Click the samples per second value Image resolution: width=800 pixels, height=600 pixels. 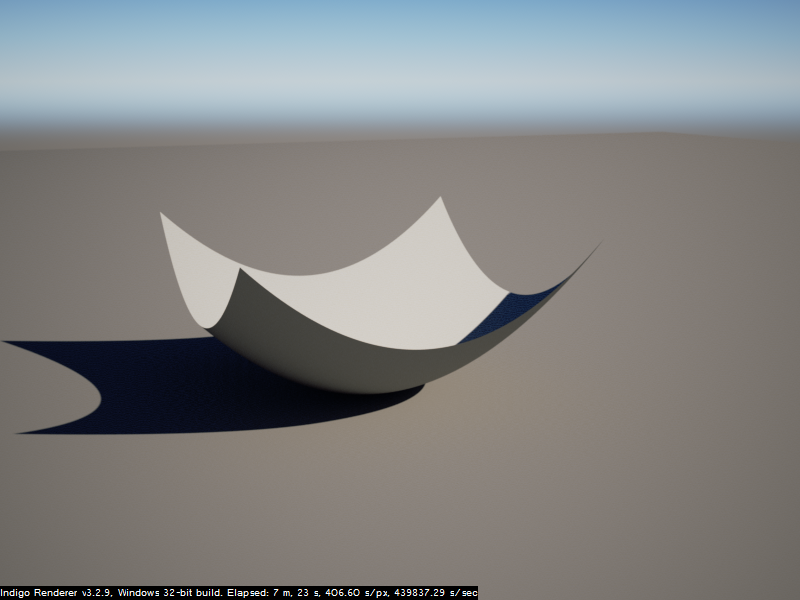click(432, 593)
